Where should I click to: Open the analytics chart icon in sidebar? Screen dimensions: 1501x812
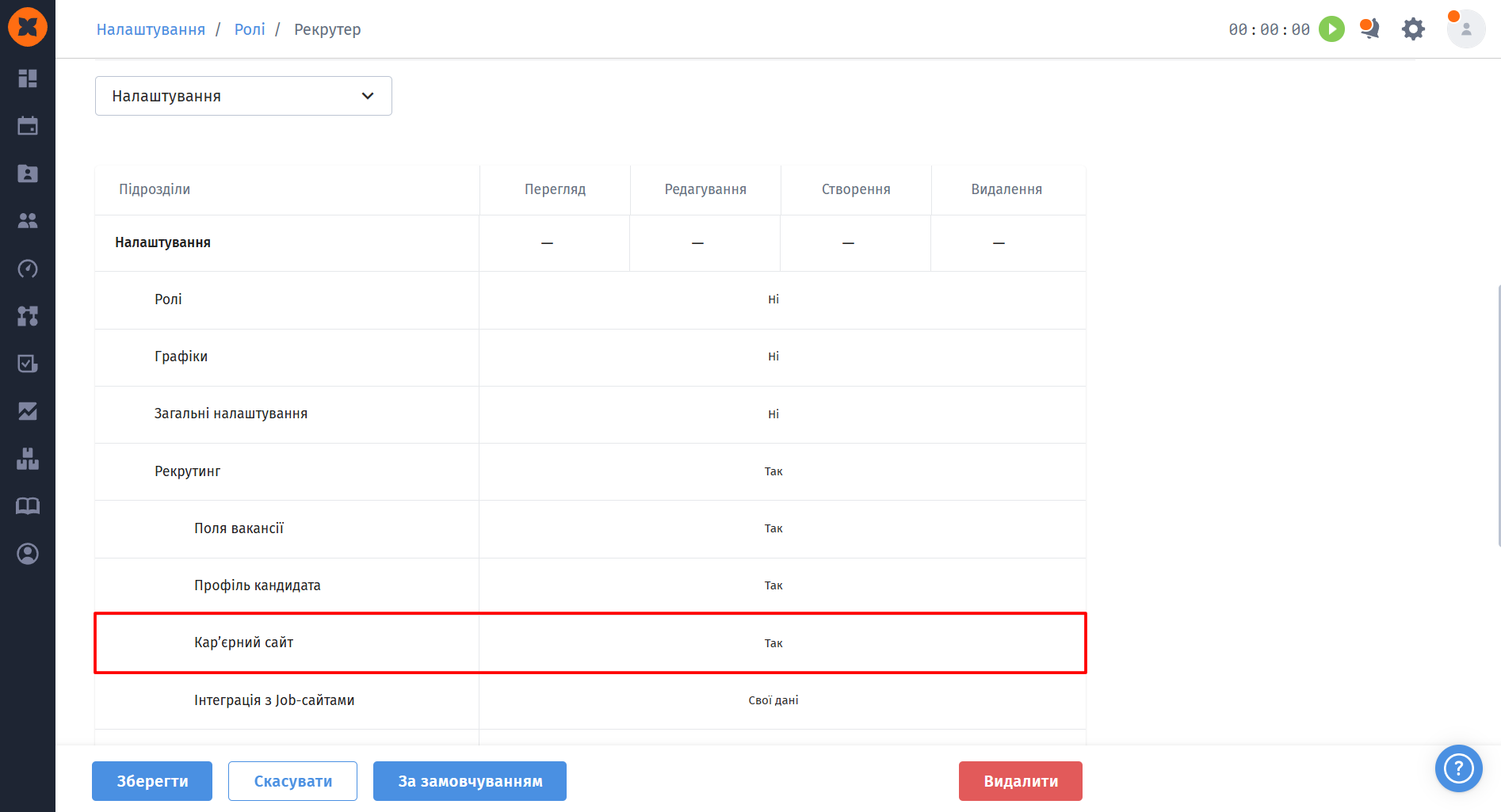28,411
